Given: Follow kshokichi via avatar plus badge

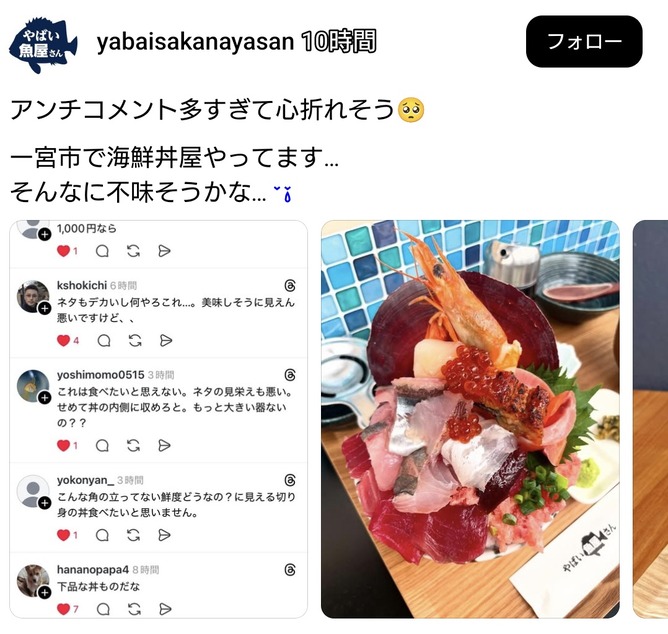Looking at the screenshot, I should pos(45,308).
